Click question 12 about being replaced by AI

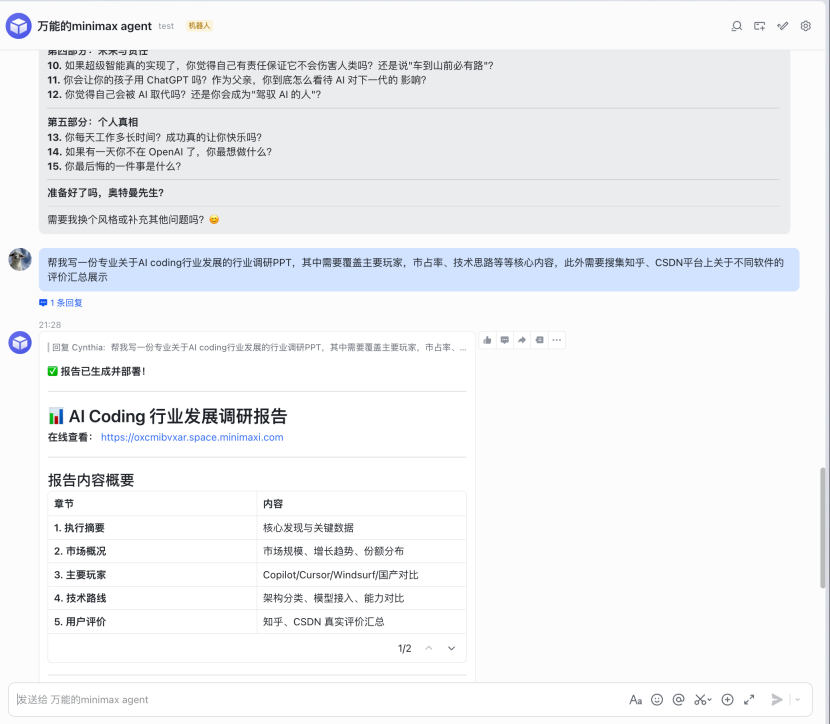click(x=184, y=94)
